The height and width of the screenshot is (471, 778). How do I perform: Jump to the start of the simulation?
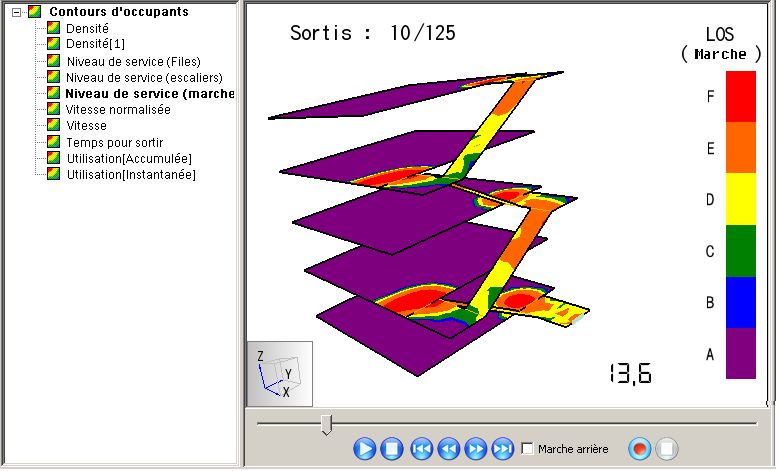pos(422,449)
